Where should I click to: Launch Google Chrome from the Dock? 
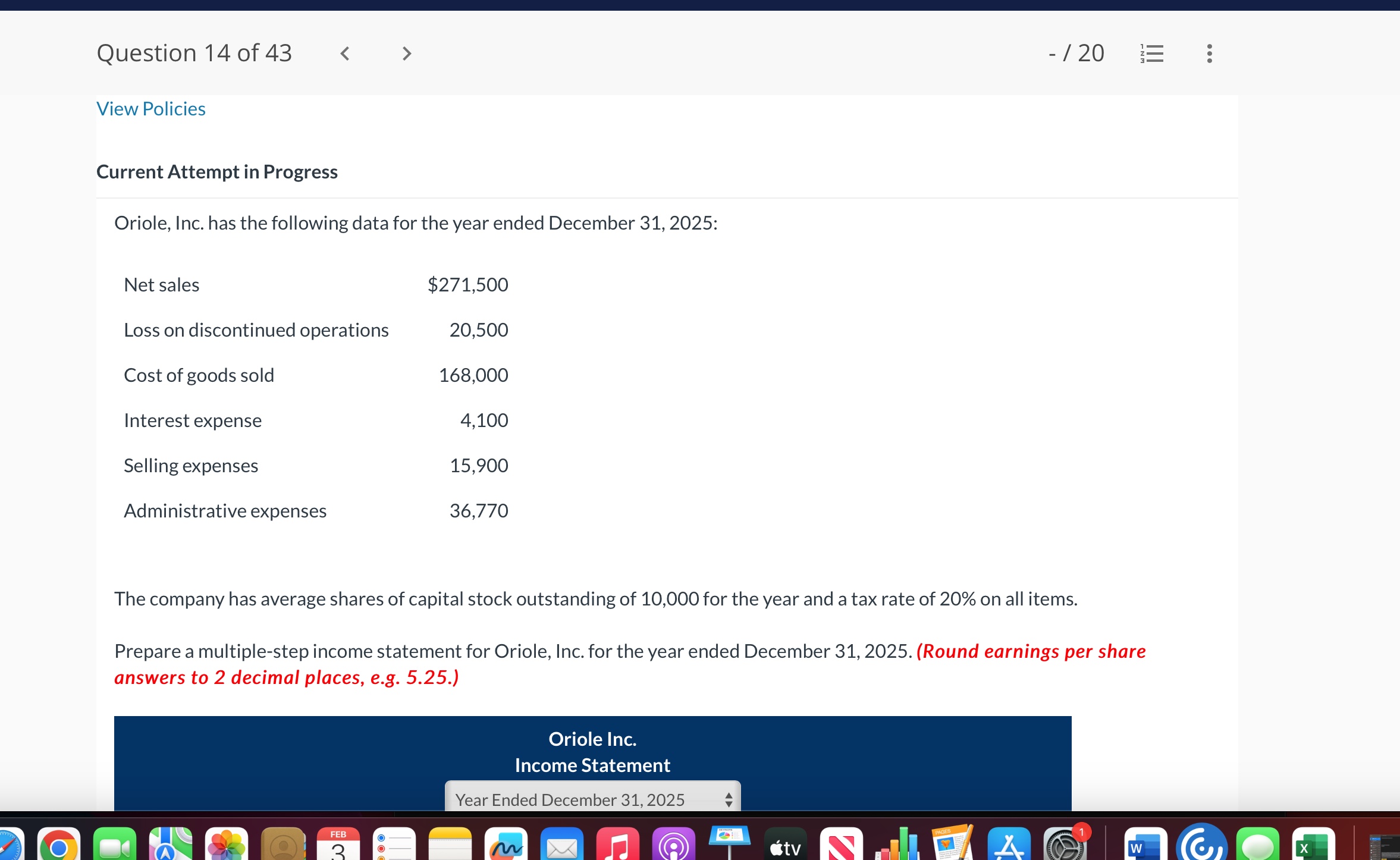[58, 845]
